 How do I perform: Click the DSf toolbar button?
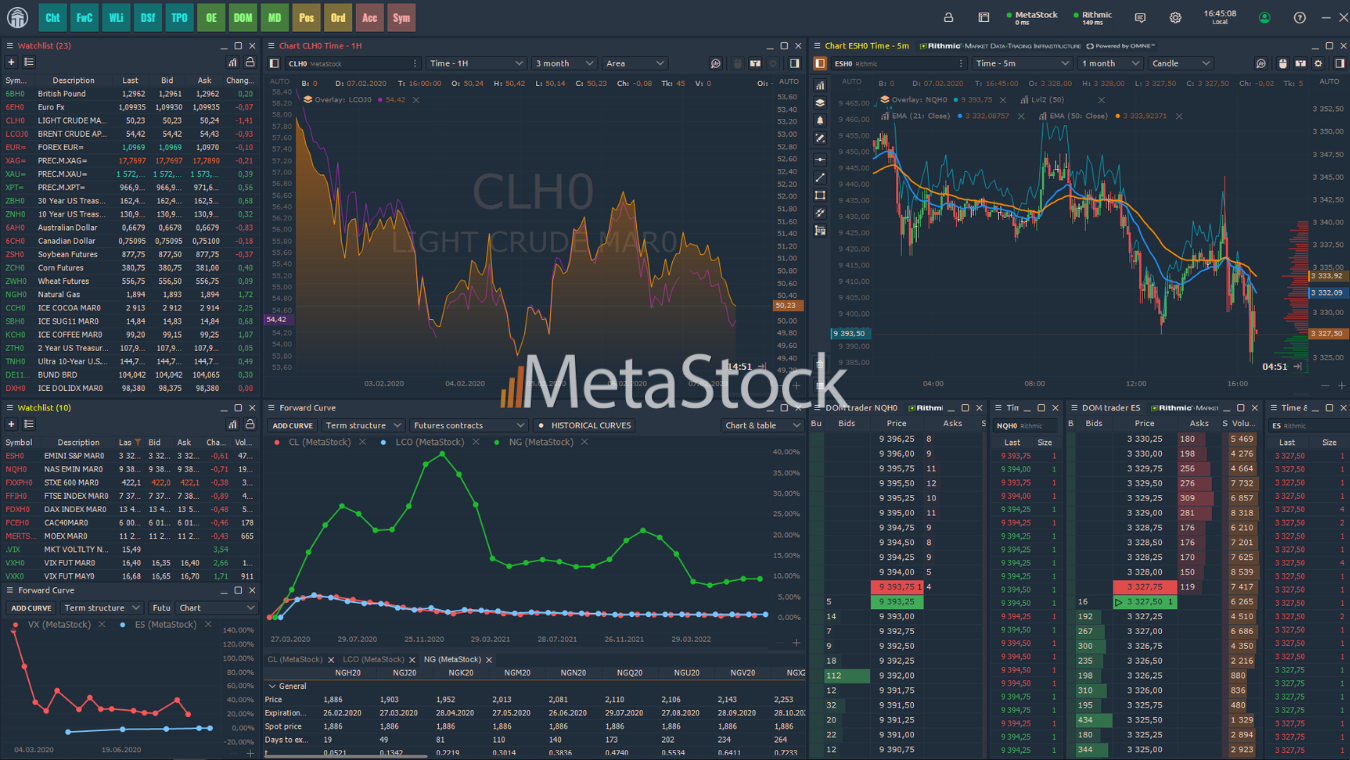tap(148, 17)
